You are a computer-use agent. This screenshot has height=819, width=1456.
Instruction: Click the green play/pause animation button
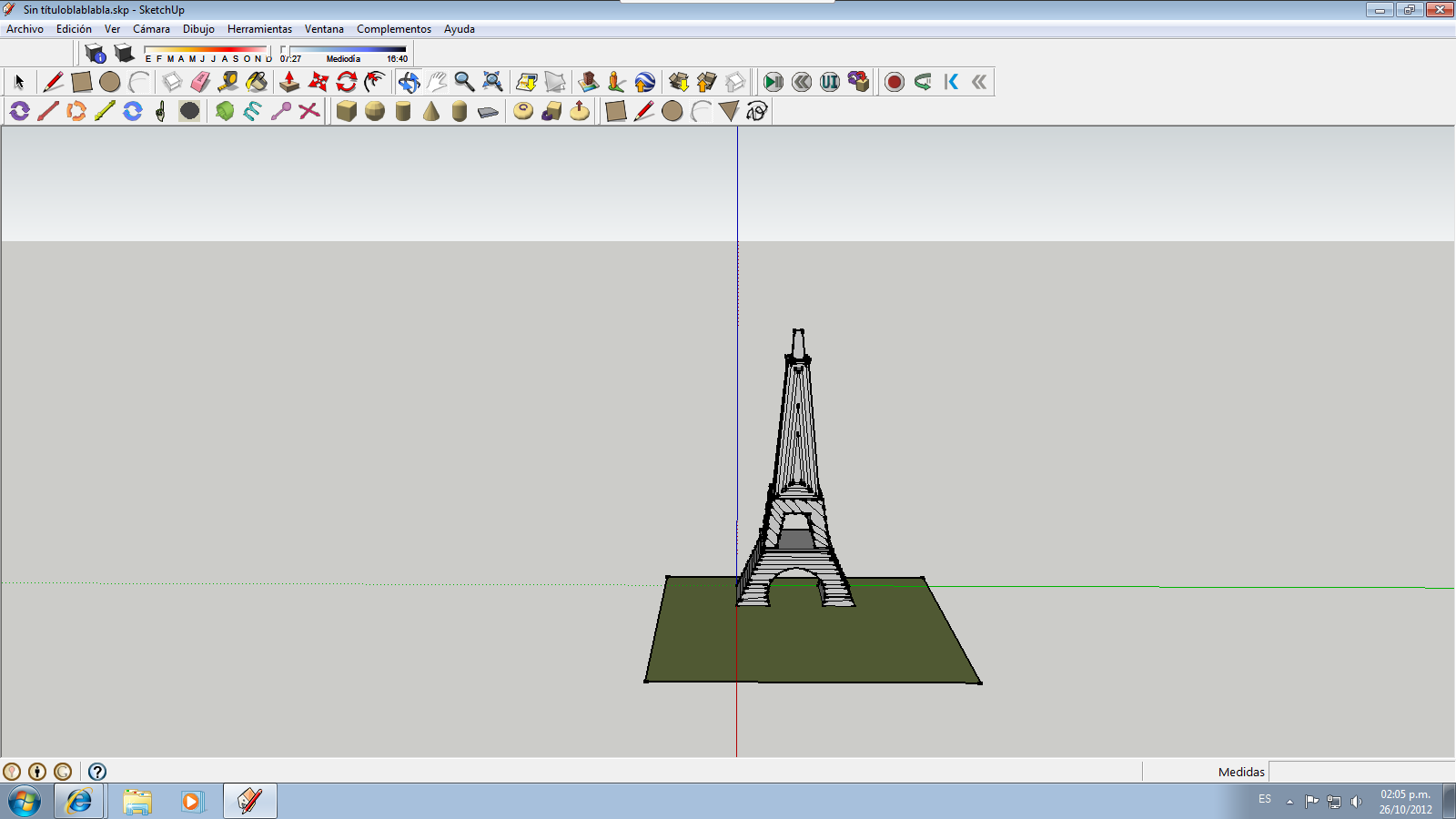coord(773,82)
